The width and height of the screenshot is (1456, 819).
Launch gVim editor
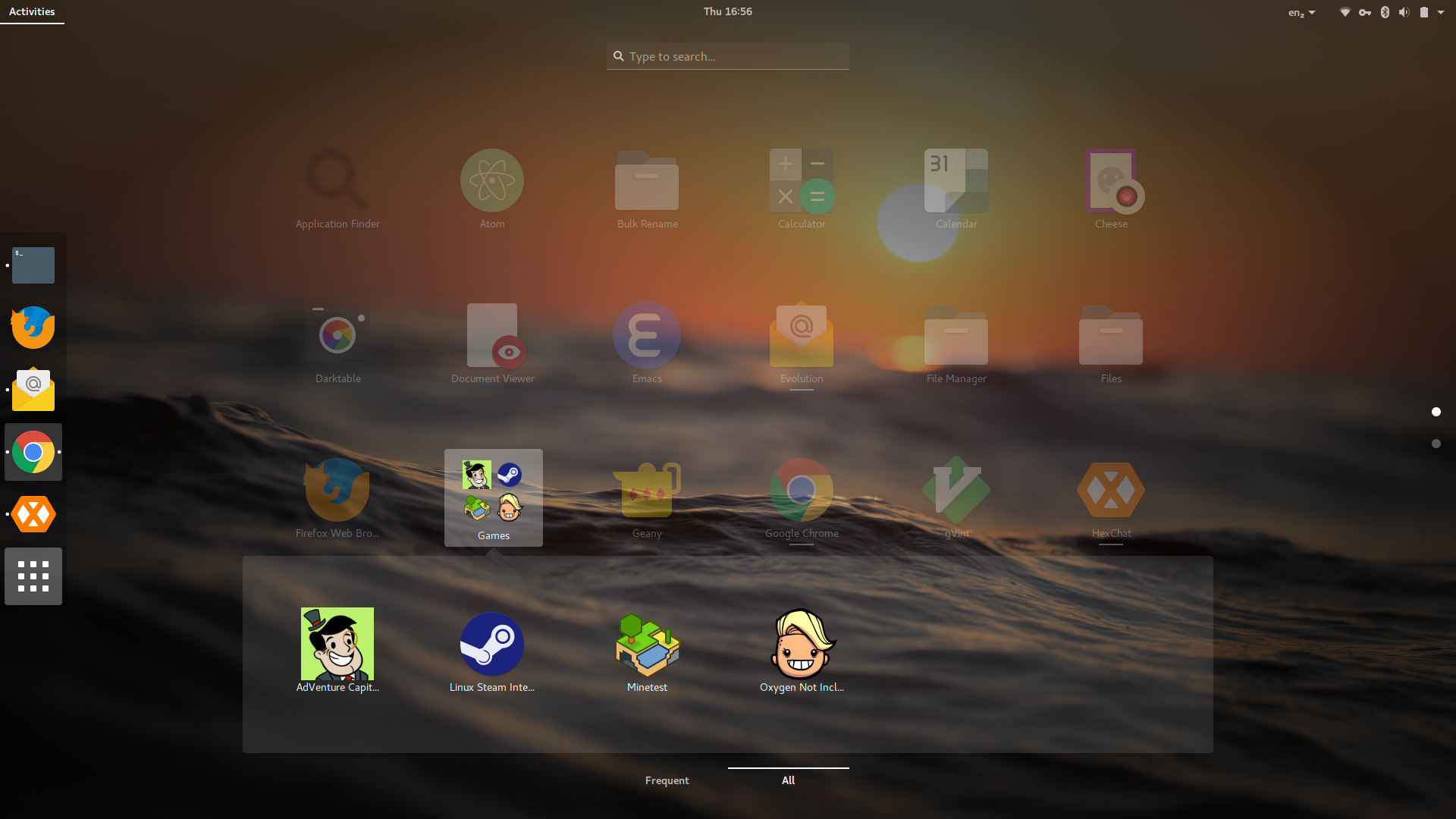pyautogui.click(x=956, y=499)
